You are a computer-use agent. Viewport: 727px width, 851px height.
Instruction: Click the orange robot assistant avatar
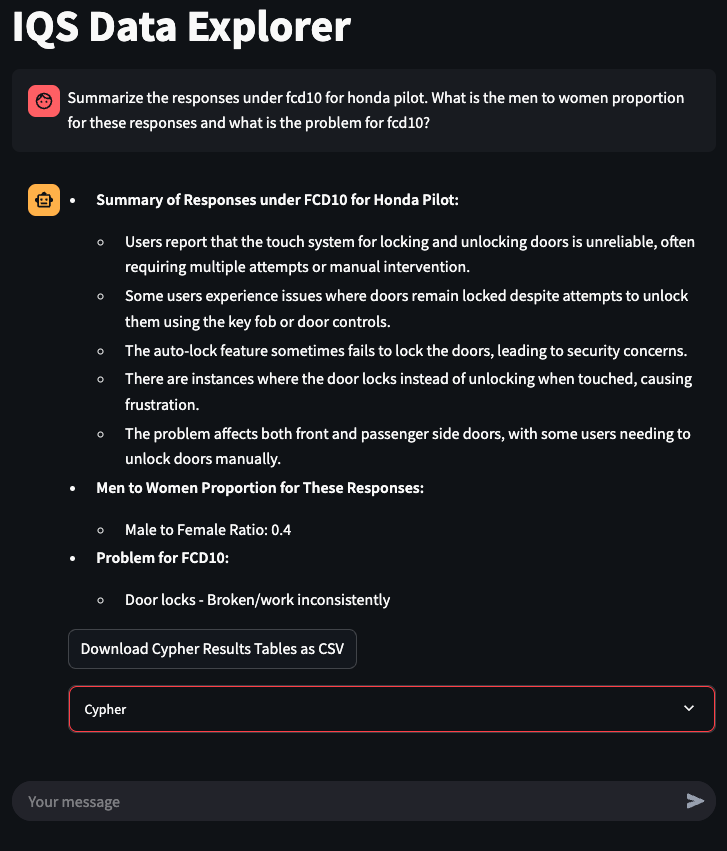[44, 200]
